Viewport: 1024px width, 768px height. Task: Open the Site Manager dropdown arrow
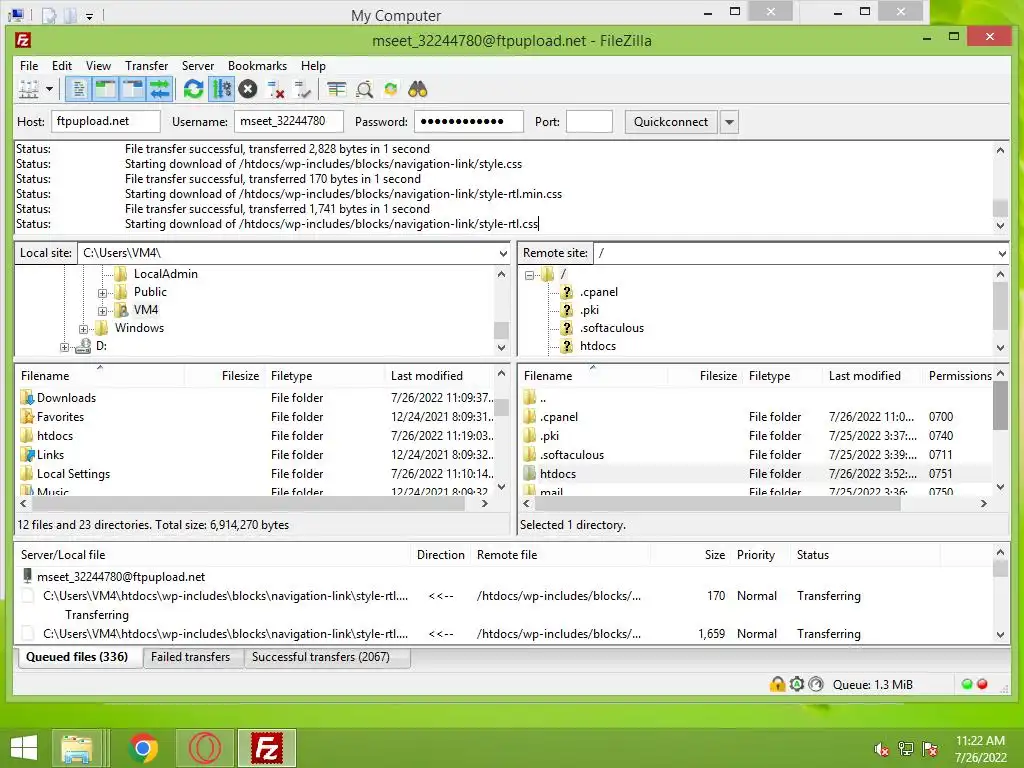(49, 89)
